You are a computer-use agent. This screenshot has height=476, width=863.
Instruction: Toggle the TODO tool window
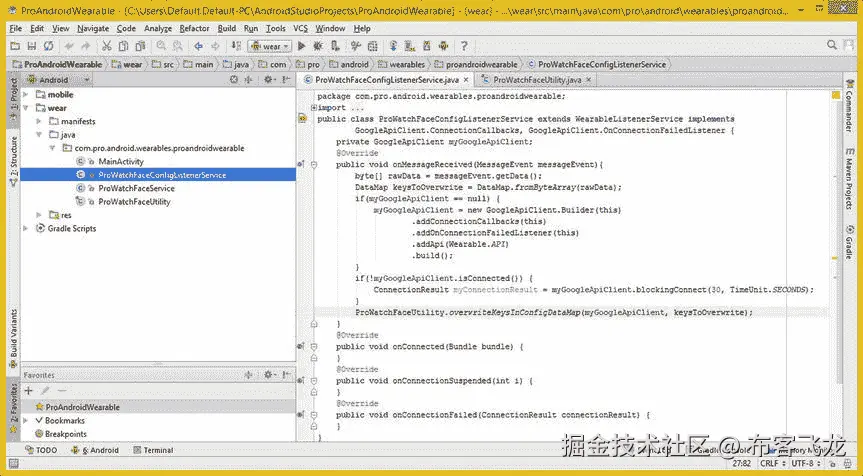tap(41, 450)
